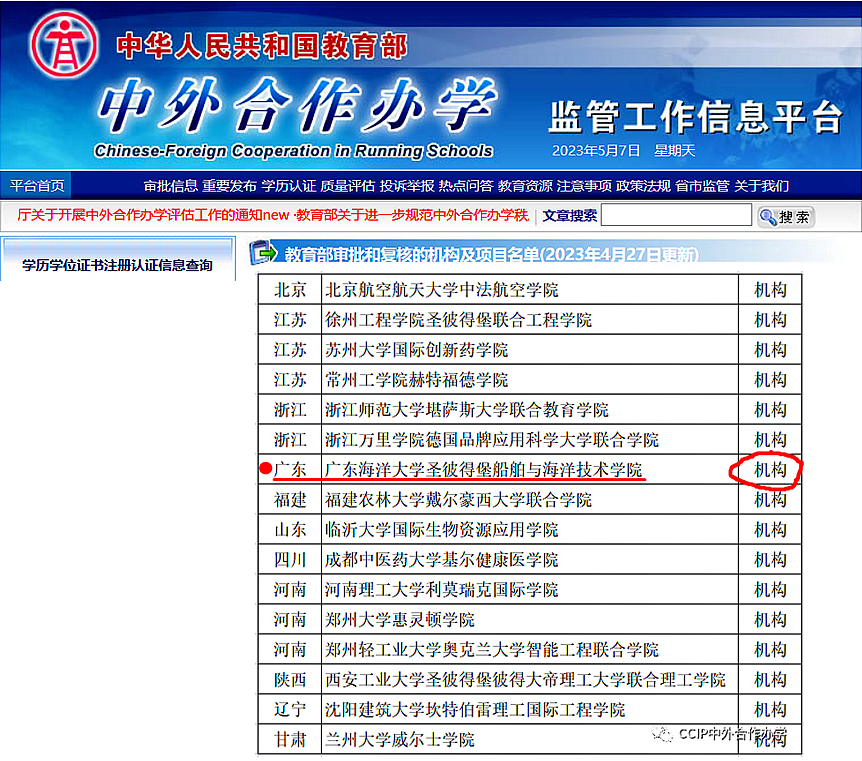Open 兰州大学威尔士学院 entry
The height and width of the screenshot is (761, 862).
point(400,740)
